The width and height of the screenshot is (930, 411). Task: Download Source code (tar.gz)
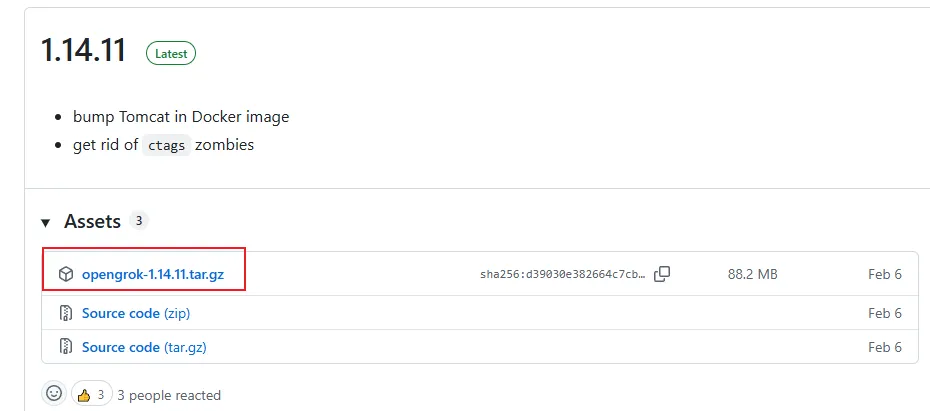point(144,347)
